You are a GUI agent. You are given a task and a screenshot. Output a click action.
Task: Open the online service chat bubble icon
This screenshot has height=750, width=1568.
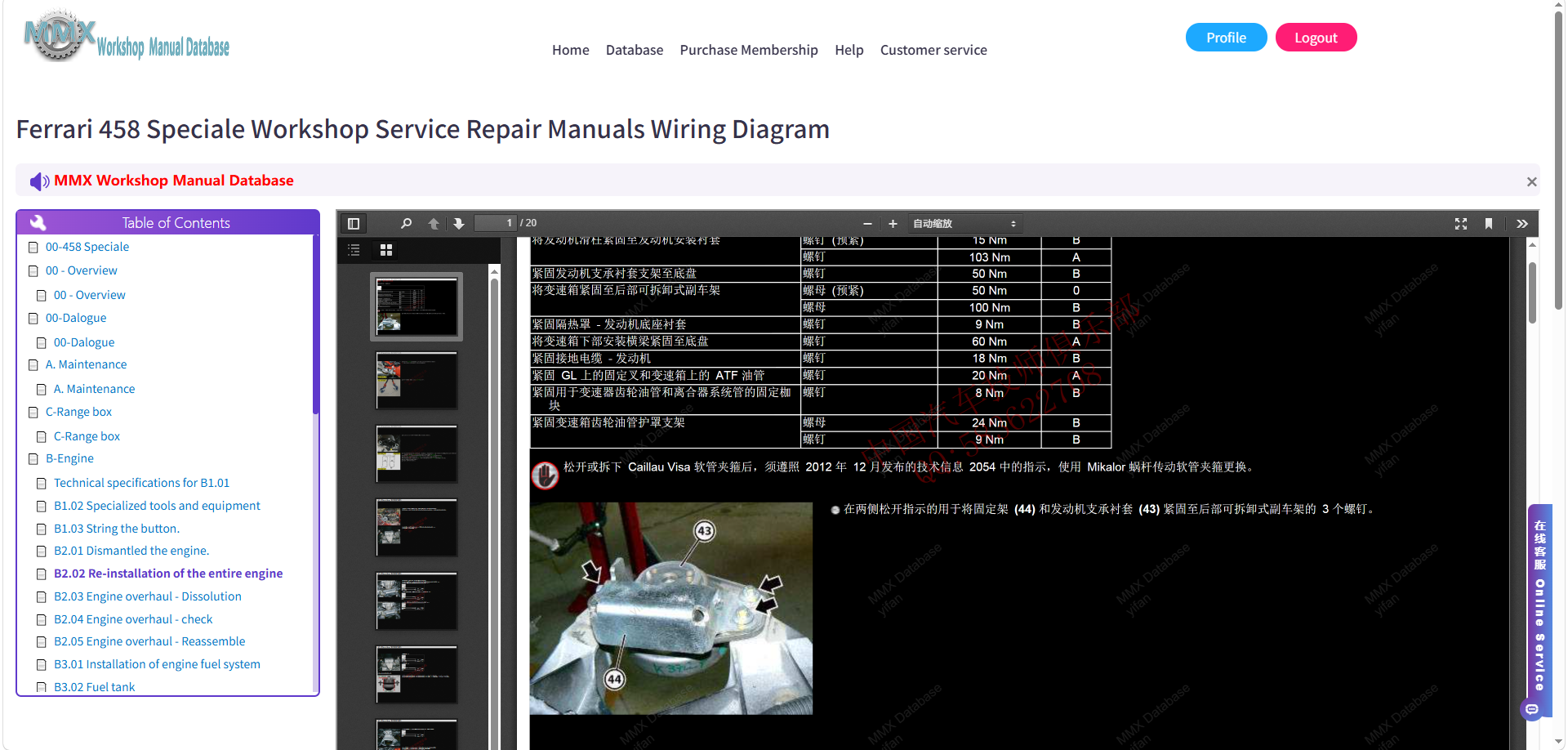pyautogui.click(x=1532, y=709)
